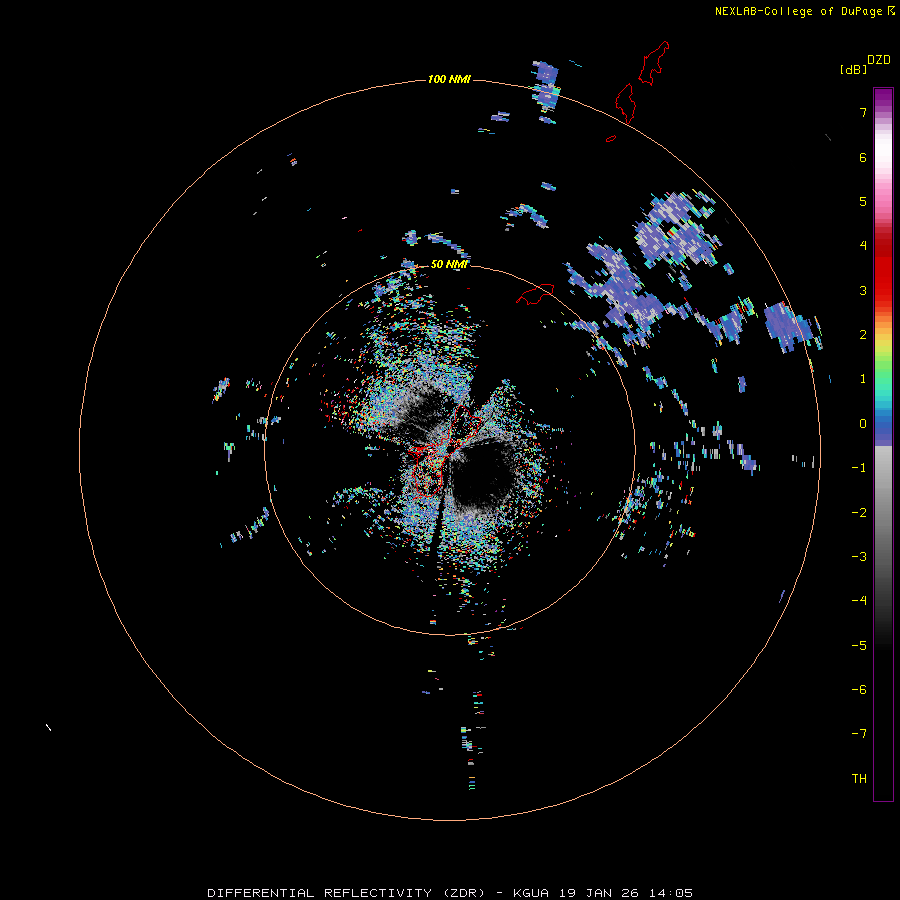
Task: Click the 50 NMI range ring label
Action: coord(449,265)
